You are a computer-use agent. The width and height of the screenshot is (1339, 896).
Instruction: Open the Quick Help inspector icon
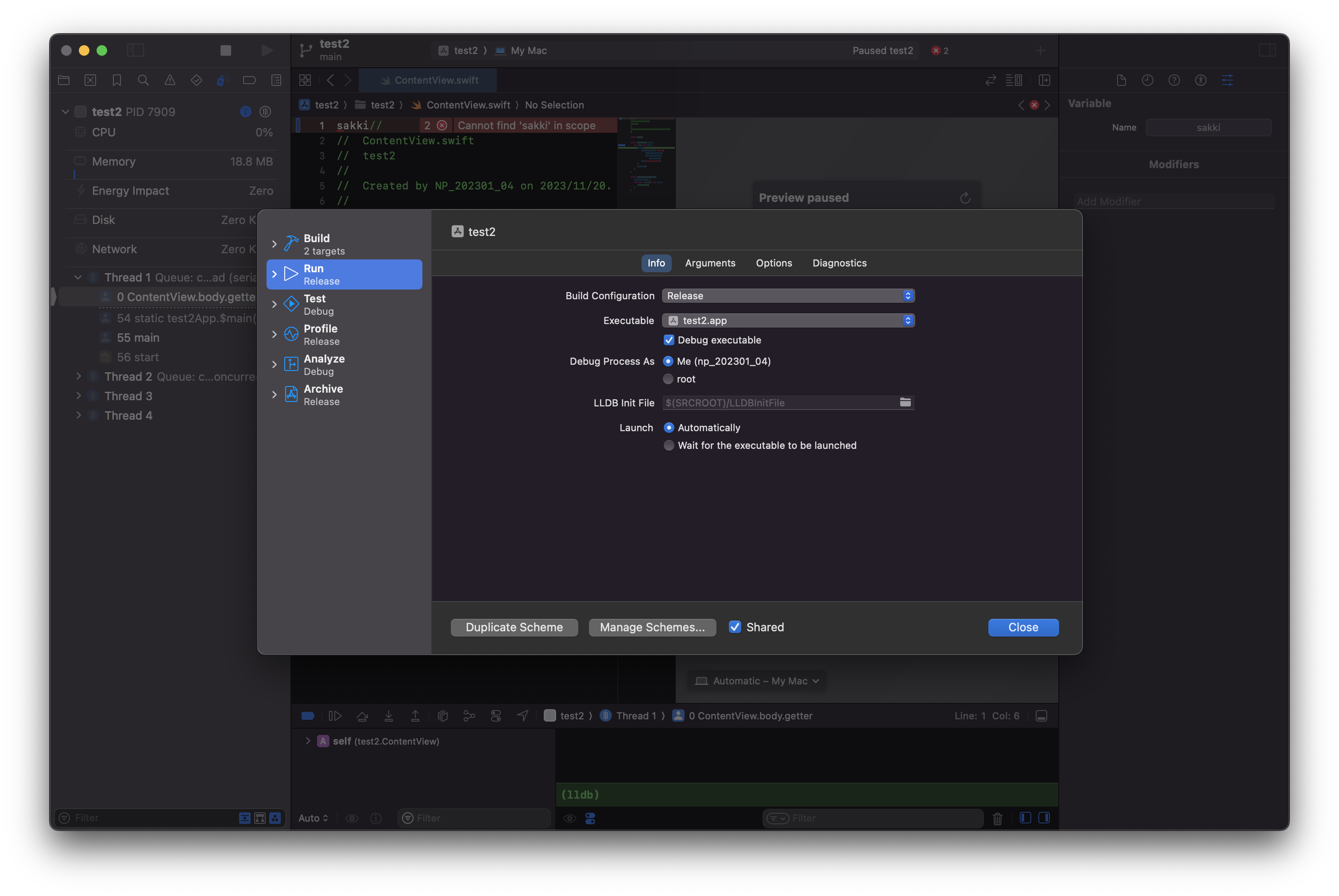point(1174,81)
